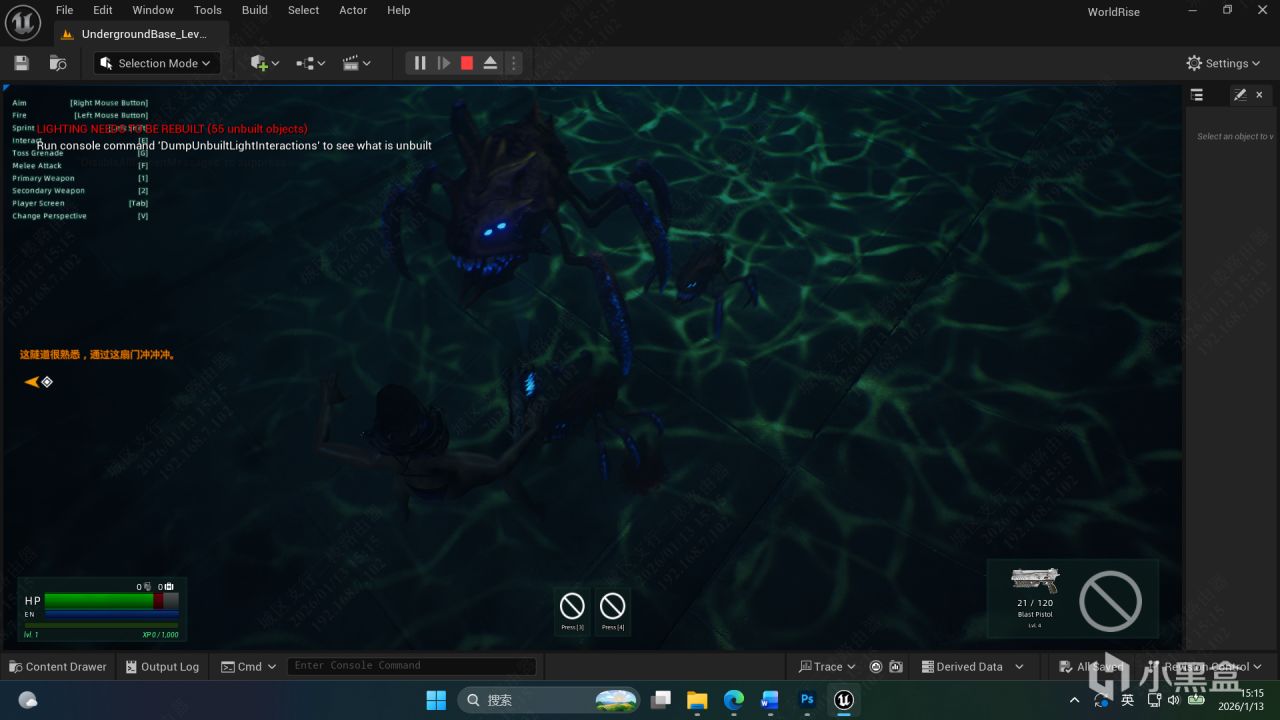Expand the Cmd console type dropdown
Viewport: 1280px width, 720px height.
tap(249, 667)
